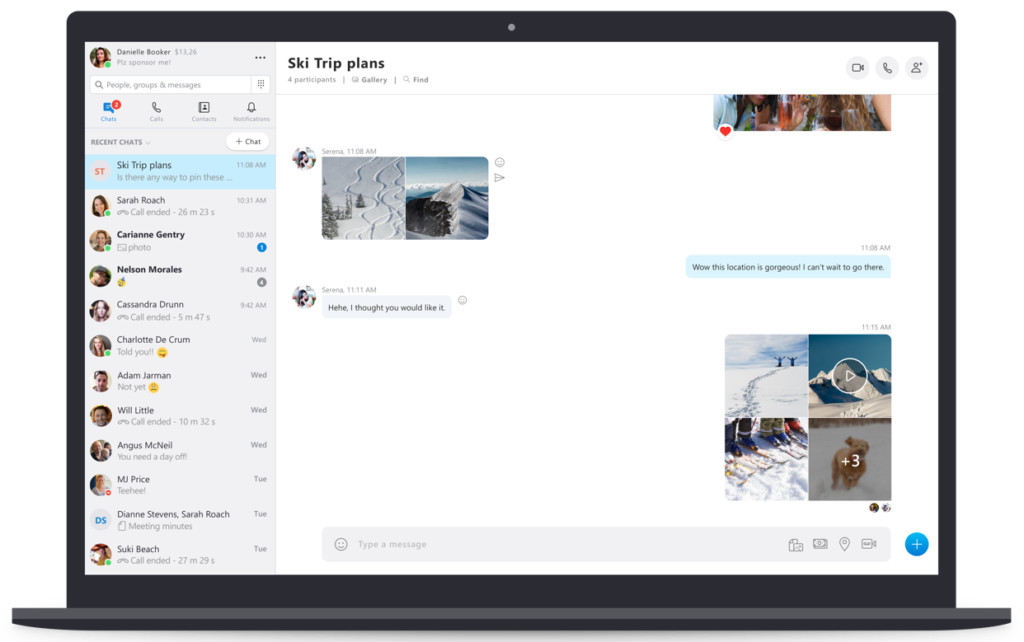Image resolution: width=1024 pixels, height=642 pixels.
Task: Toggle the heart reaction on the photo
Action: point(725,131)
